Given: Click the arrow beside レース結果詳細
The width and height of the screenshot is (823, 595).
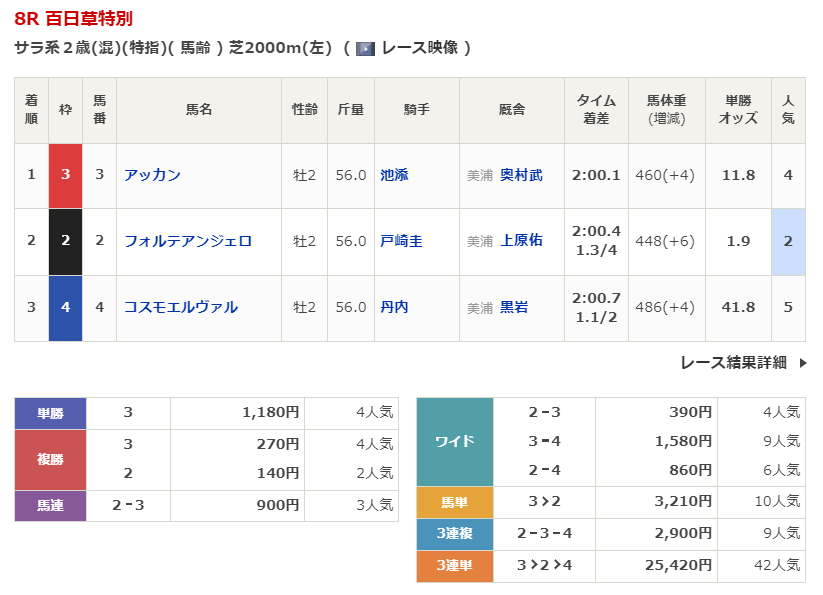Looking at the screenshot, I should click(x=802, y=363).
